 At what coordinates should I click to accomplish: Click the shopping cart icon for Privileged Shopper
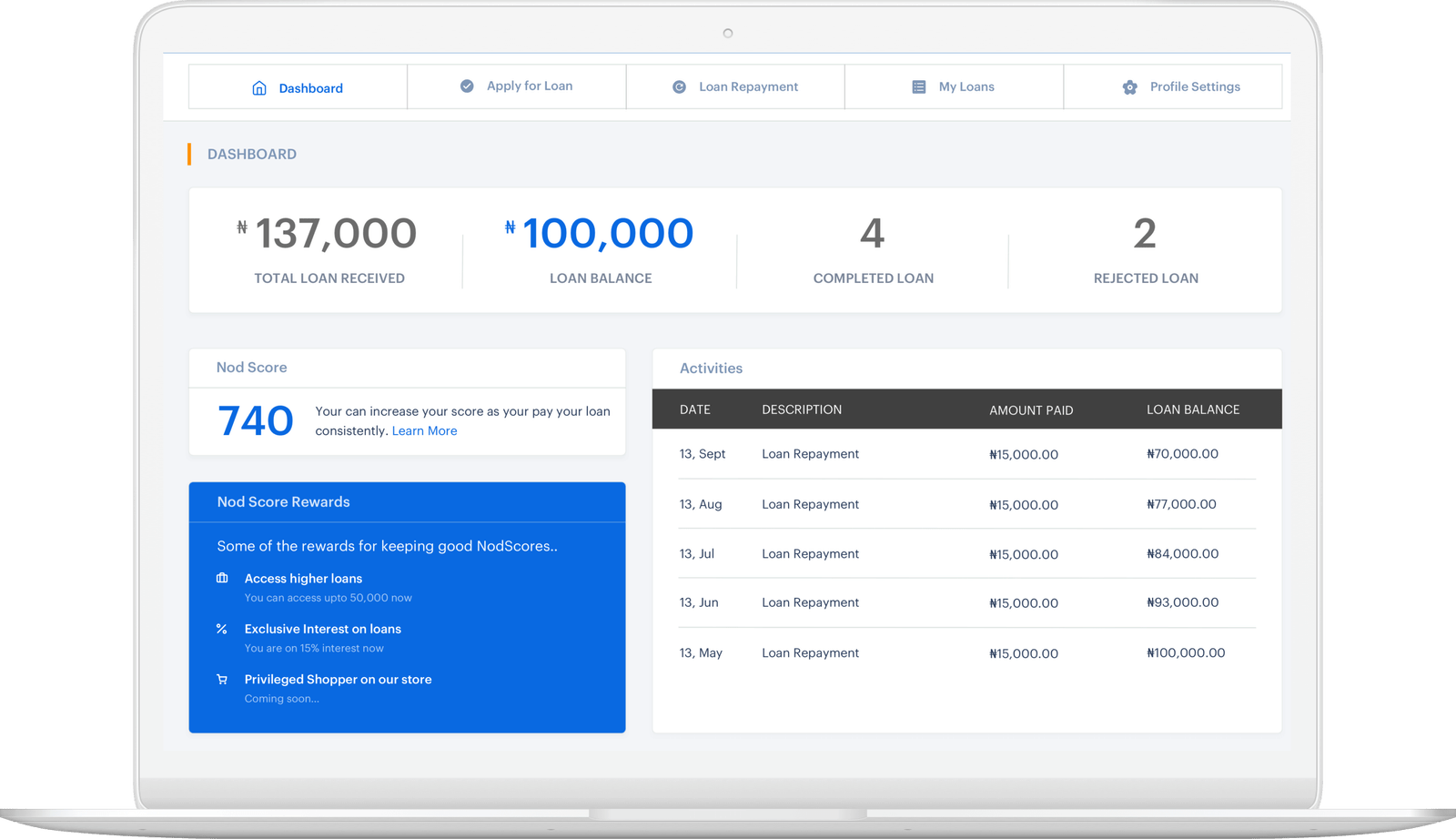point(222,680)
